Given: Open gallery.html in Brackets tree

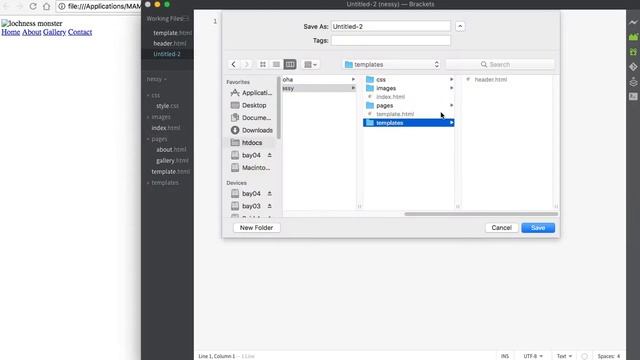Looking at the screenshot, I should click(172, 161).
